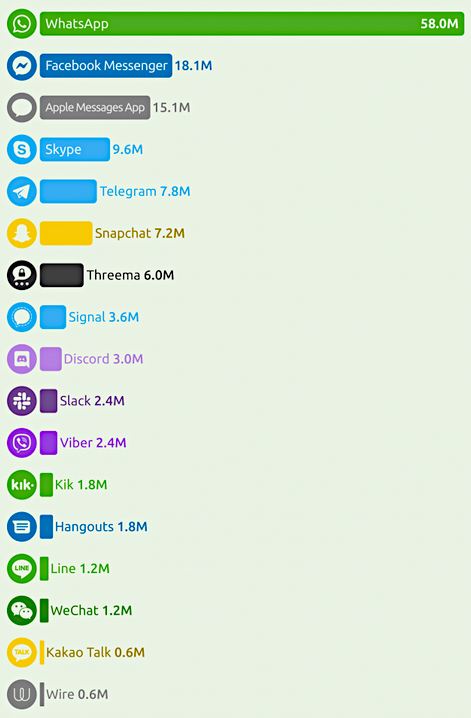This screenshot has height=718, width=471.
Task: Select the green LINE icon
Action: point(22,569)
